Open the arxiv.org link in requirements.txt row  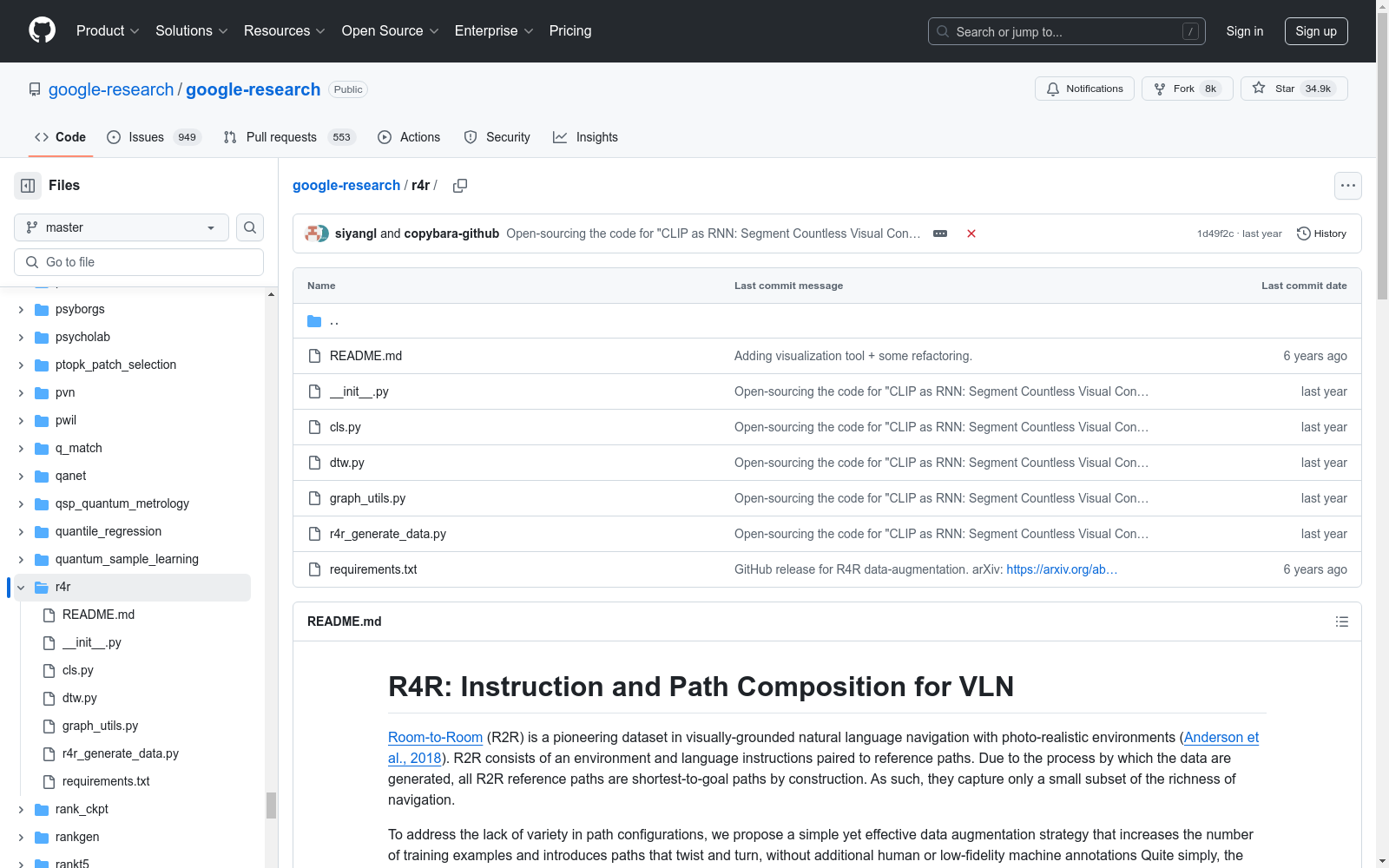coord(1062,569)
